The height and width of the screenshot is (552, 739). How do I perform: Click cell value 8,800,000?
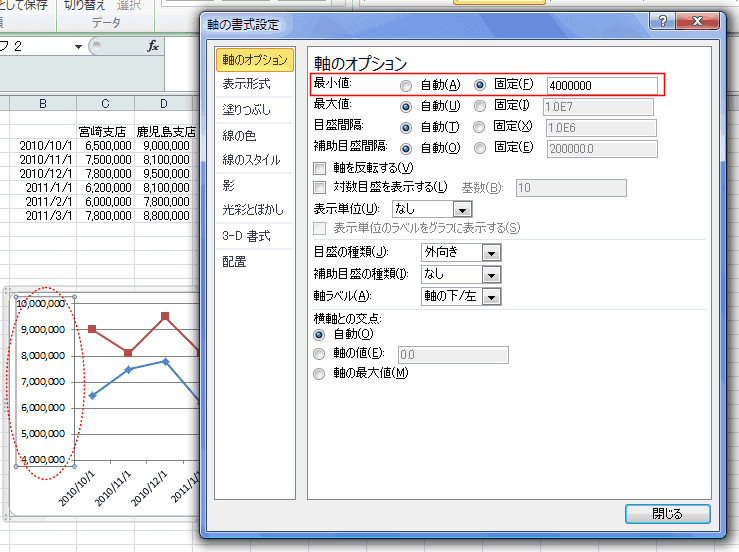click(x=164, y=215)
